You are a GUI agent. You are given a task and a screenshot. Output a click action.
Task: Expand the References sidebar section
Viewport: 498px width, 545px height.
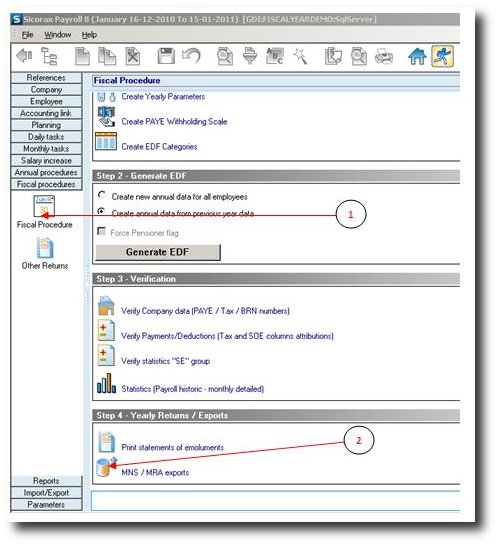[x=46, y=78]
